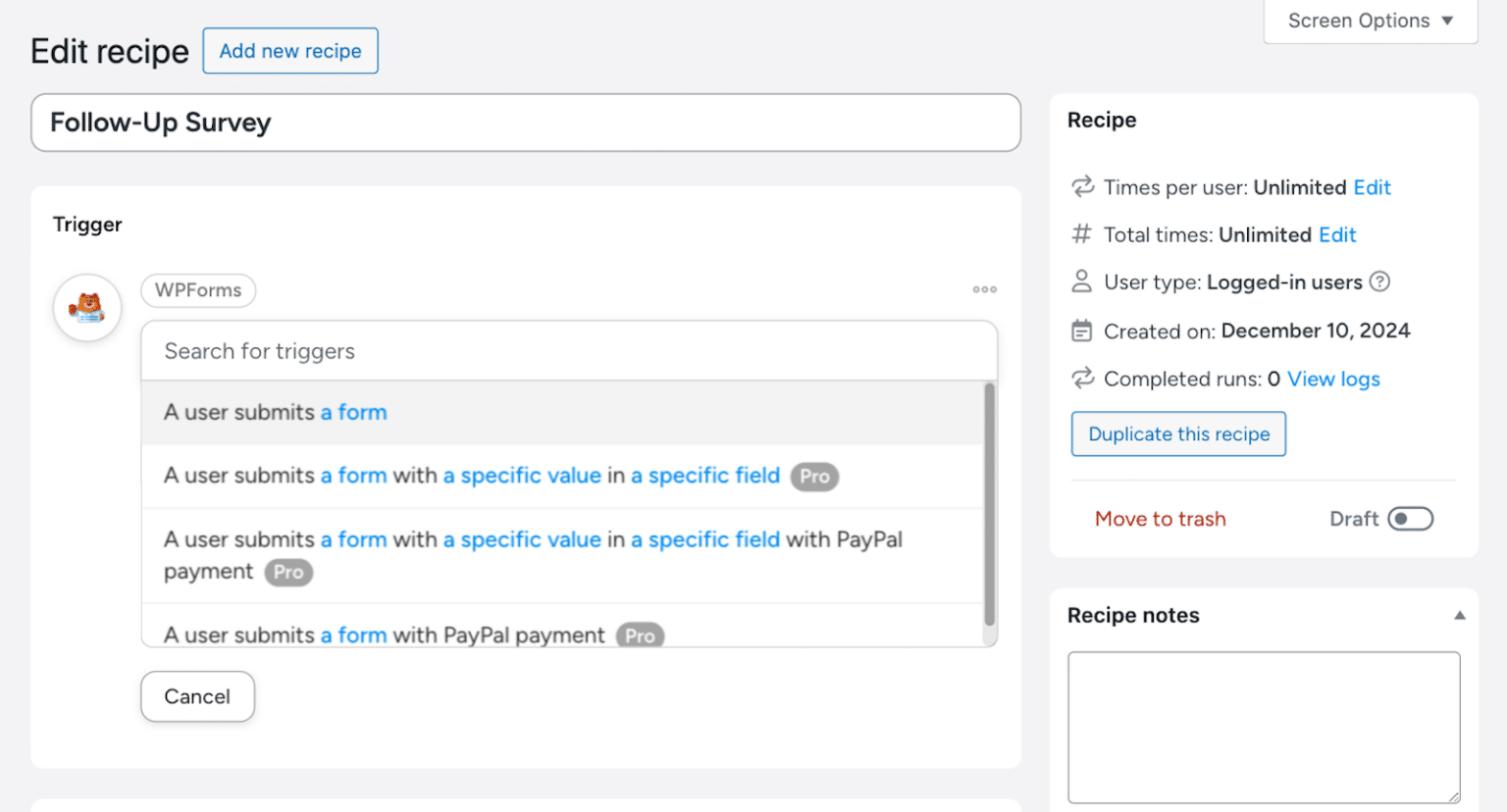Click the Follow-Up Survey title field
The width and height of the screenshot is (1507, 812).
point(526,123)
